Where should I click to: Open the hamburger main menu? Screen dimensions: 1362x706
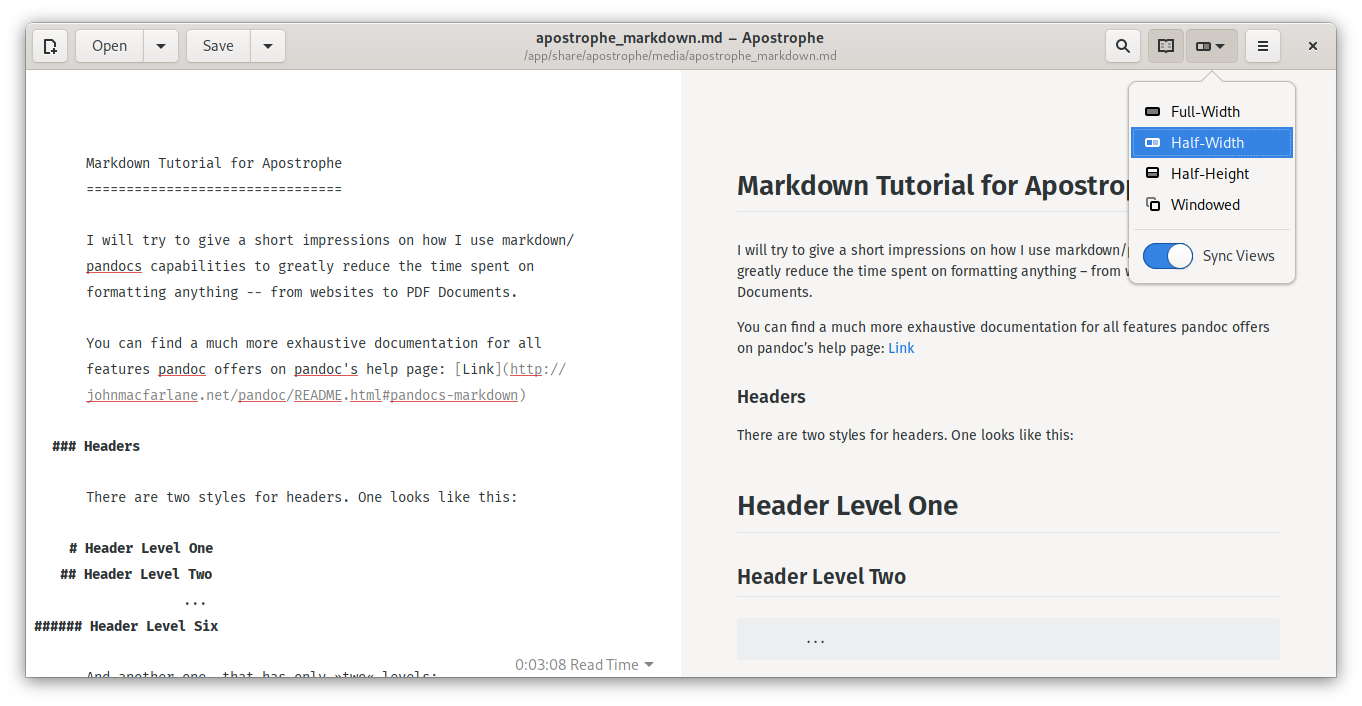(x=1263, y=46)
